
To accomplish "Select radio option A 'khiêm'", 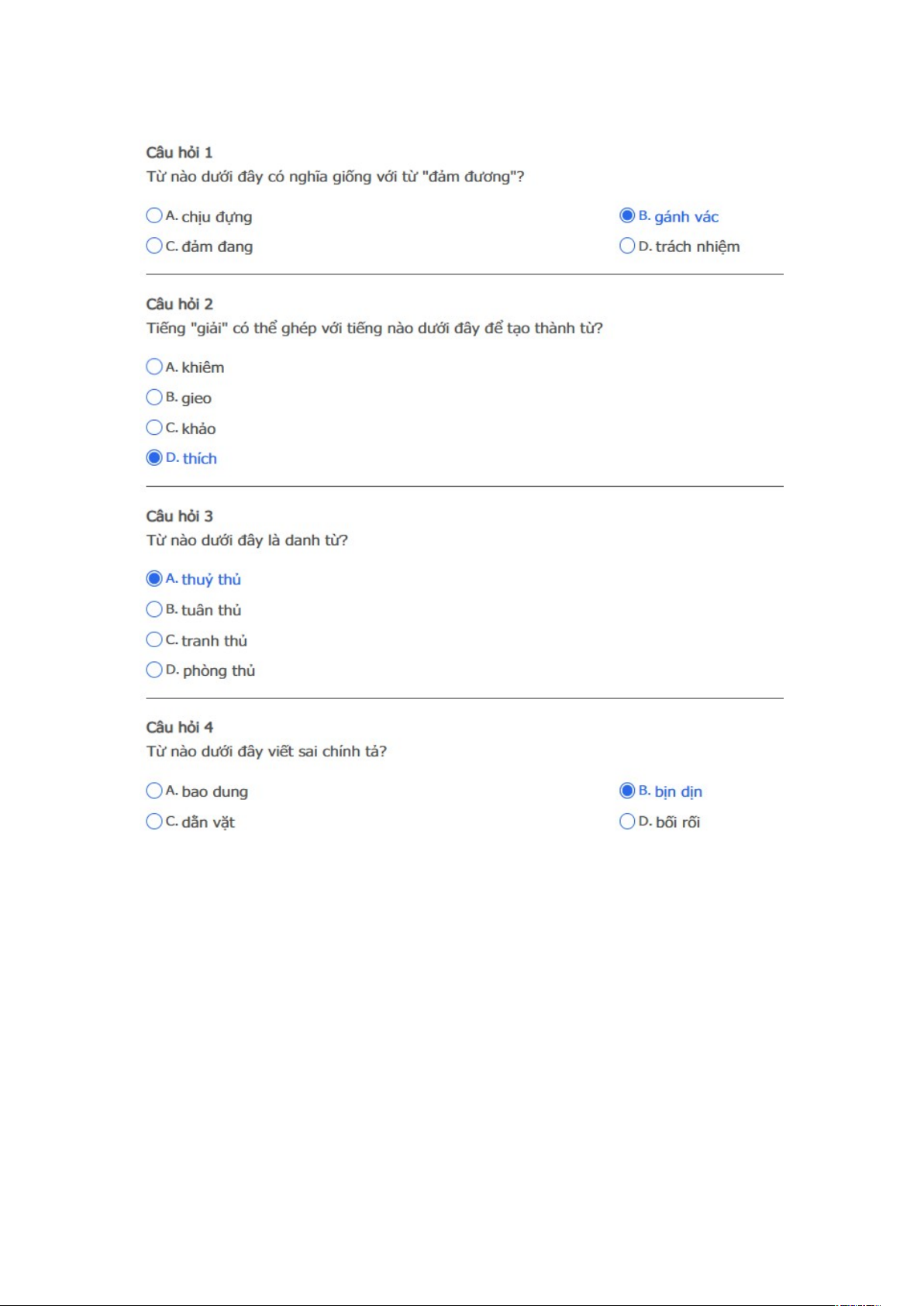I will [154, 367].
